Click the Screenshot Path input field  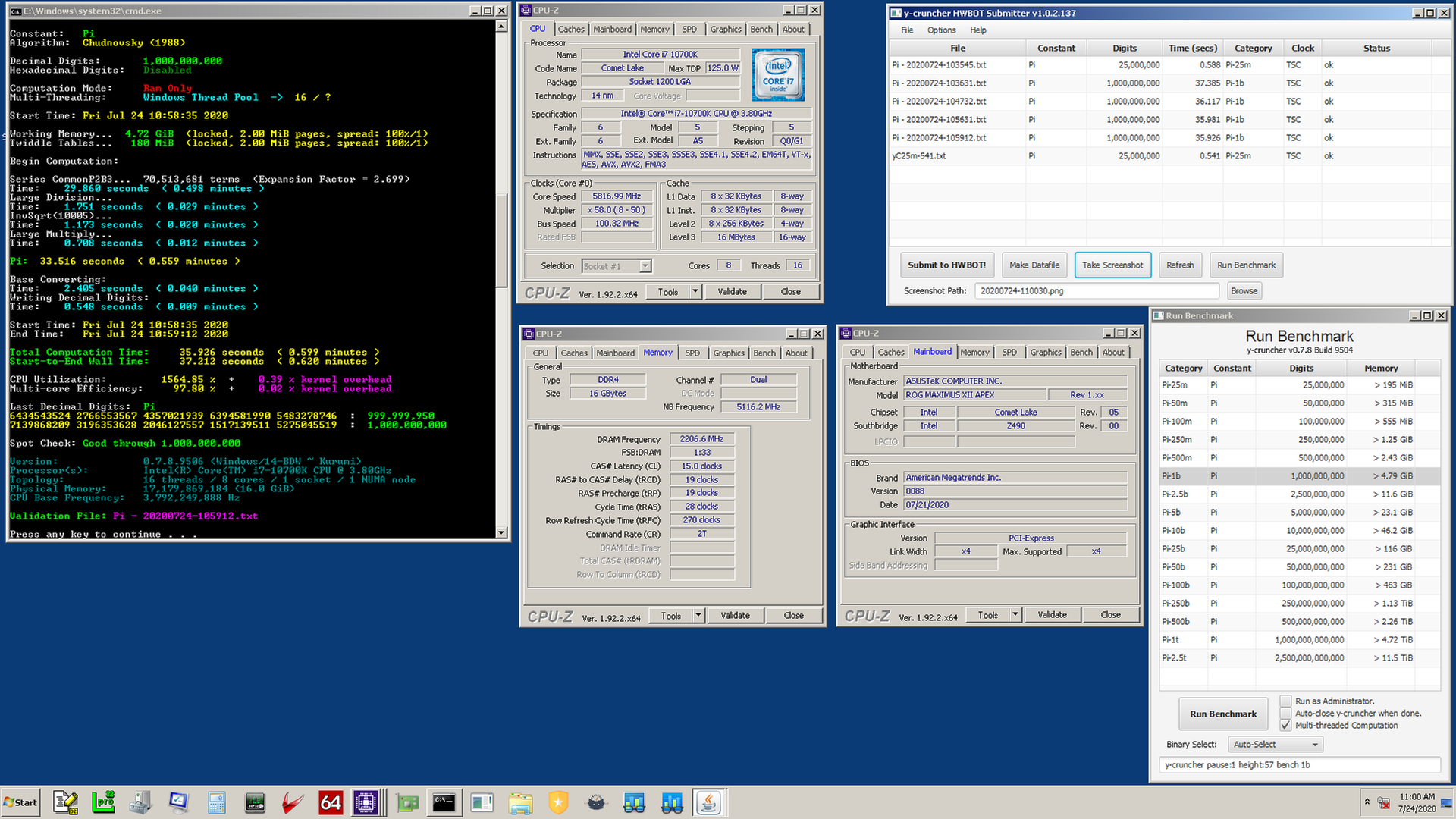pos(1097,291)
